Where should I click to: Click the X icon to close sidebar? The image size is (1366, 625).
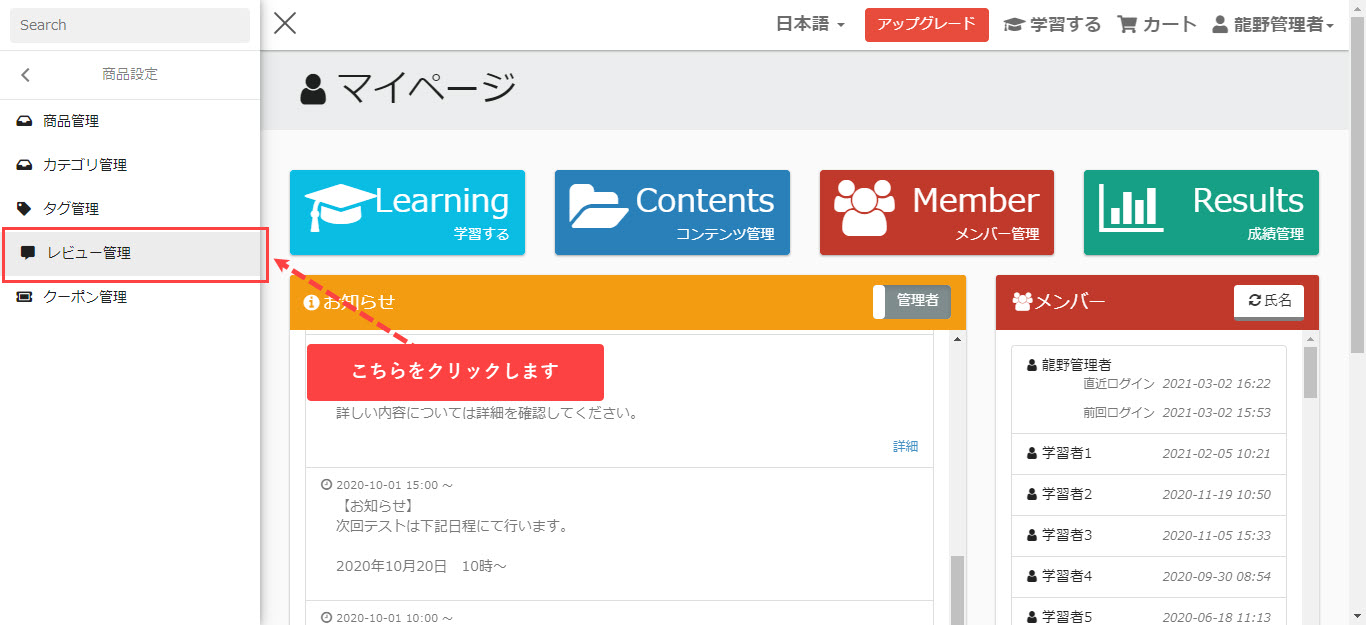pyautogui.click(x=285, y=24)
